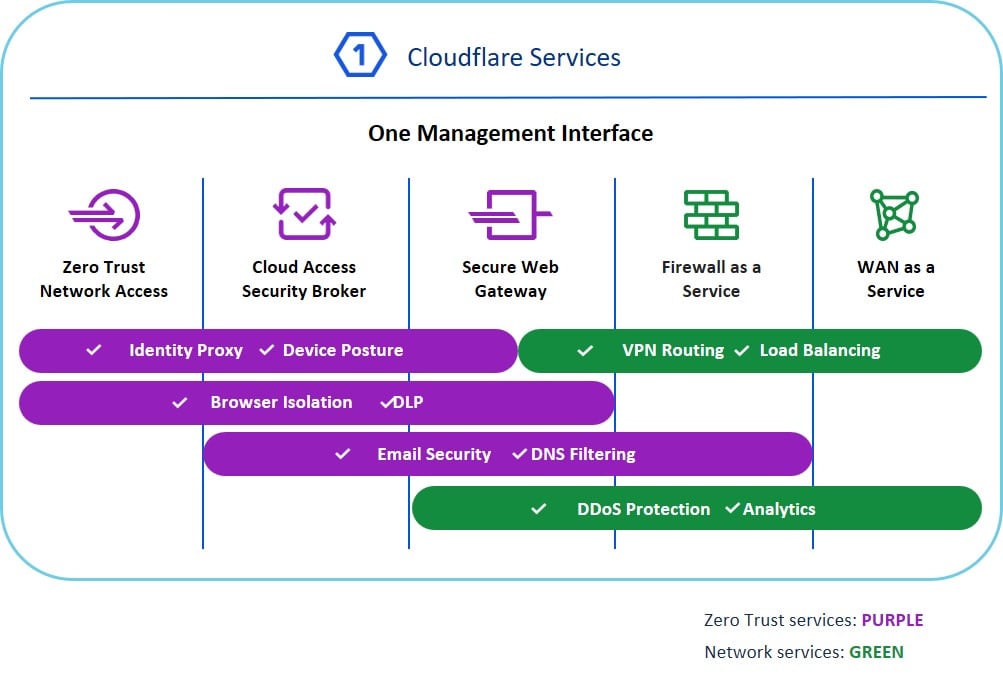Click the checkmark next to Analytics
Screen dimensions: 1003x692
click(x=733, y=508)
